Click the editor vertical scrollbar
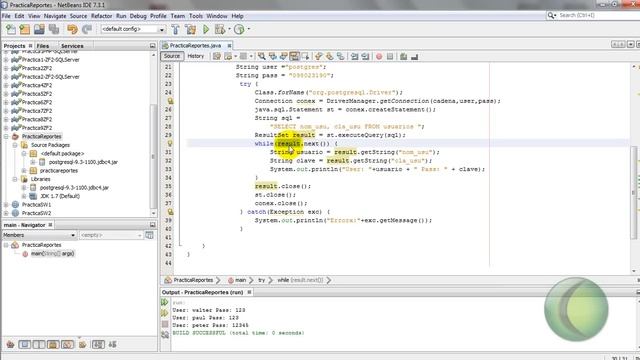This screenshot has width=640, height=360. pos(634,192)
